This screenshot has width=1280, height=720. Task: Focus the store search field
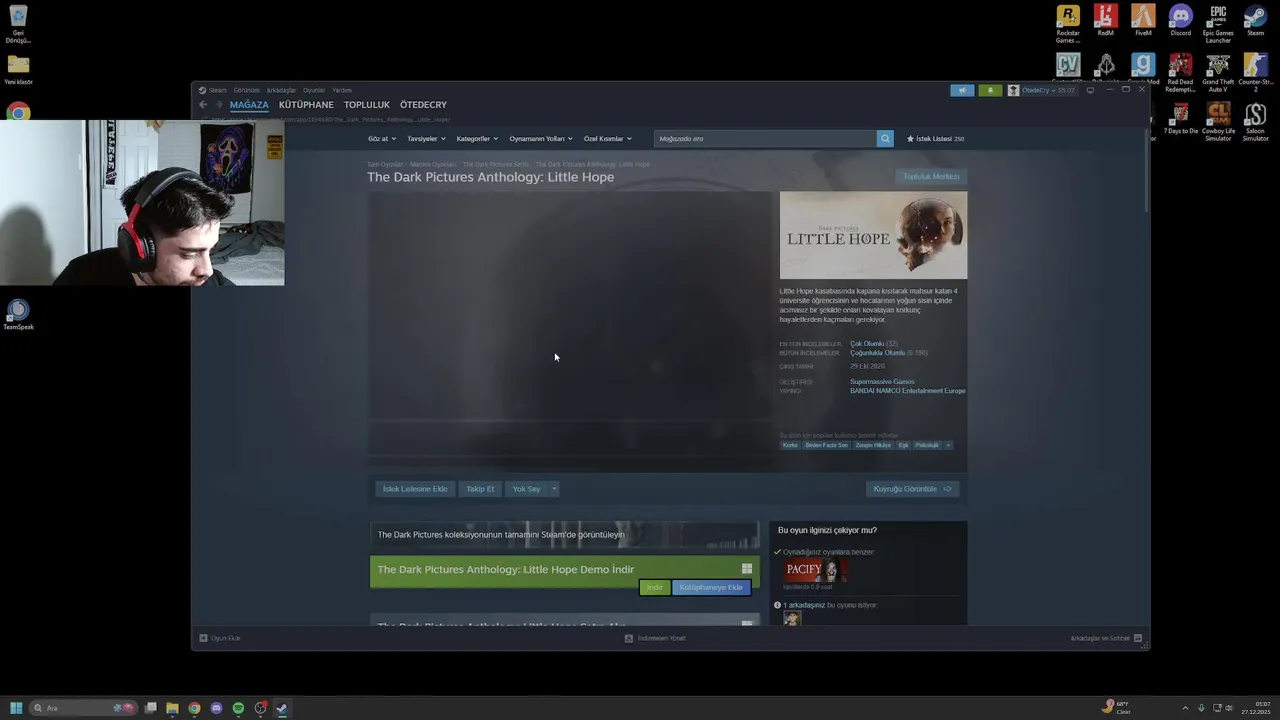765,139
